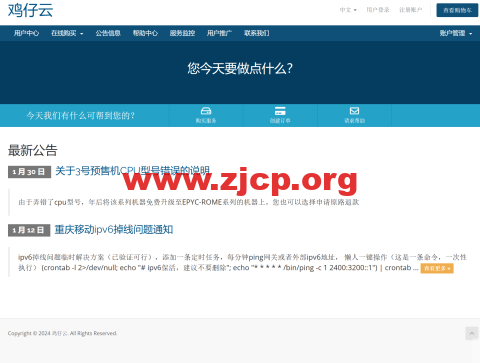Viewport: 480px width, 363px height.
Task: Expand the 在线购买 dropdown menu
Action: 67,33
